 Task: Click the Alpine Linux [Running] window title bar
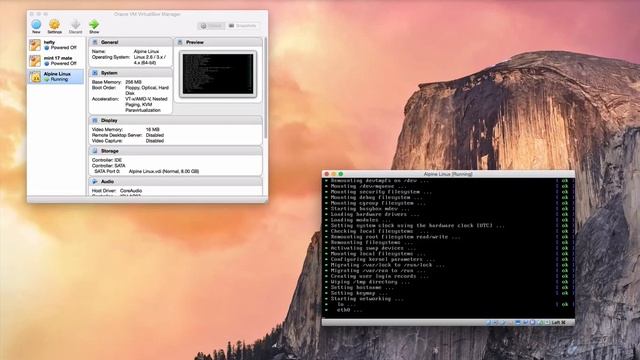click(448, 174)
